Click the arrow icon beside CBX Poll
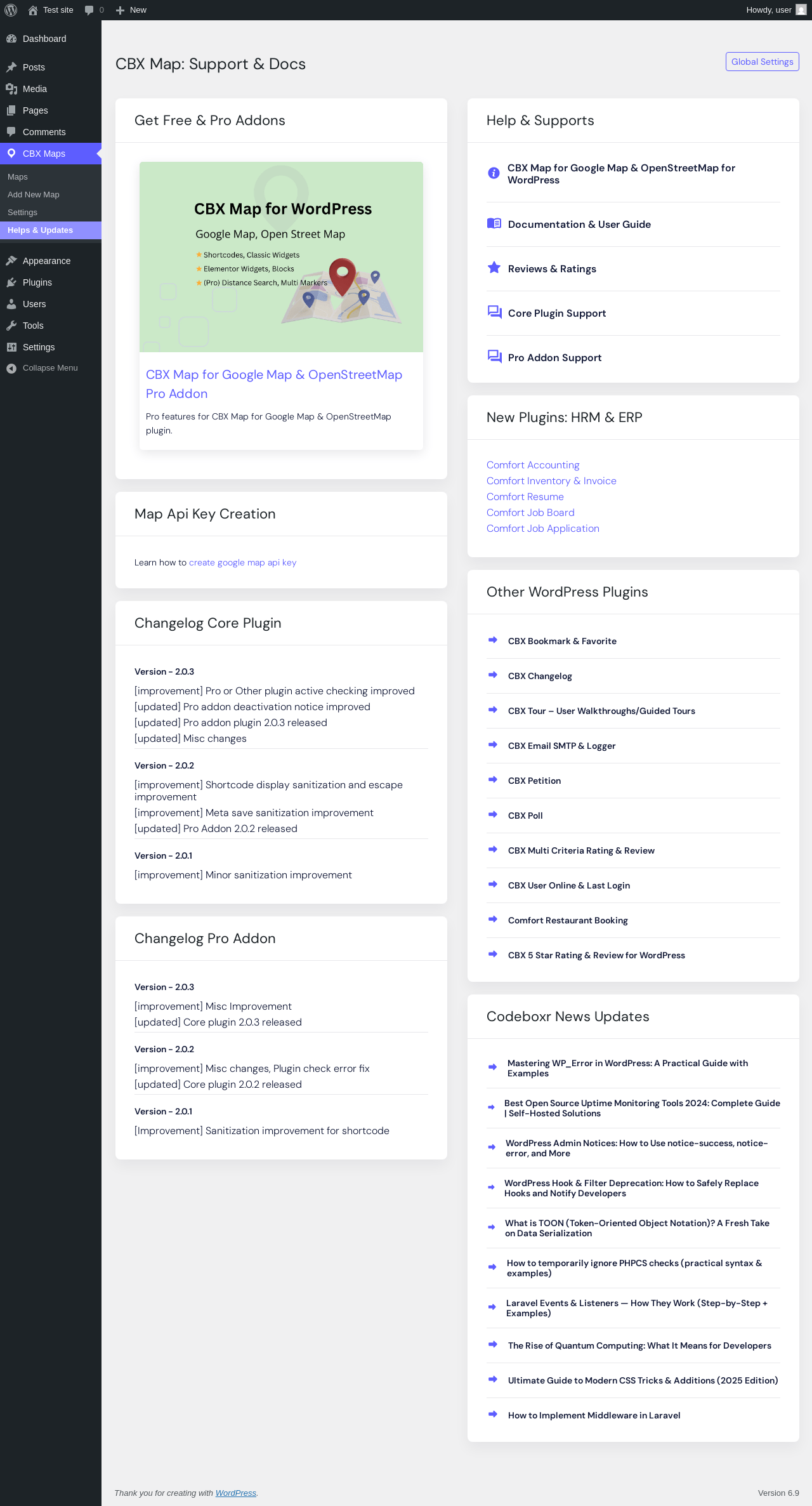Image resolution: width=812 pixels, height=1506 pixels. [493, 815]
